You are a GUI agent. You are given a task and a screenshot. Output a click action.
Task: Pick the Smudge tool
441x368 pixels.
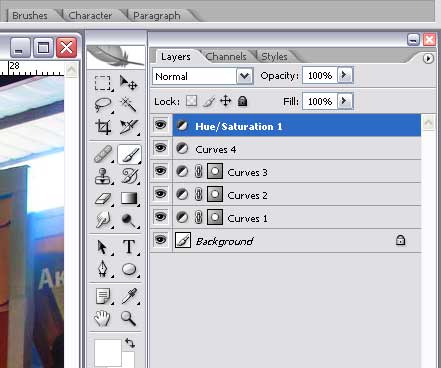[103, 220]
